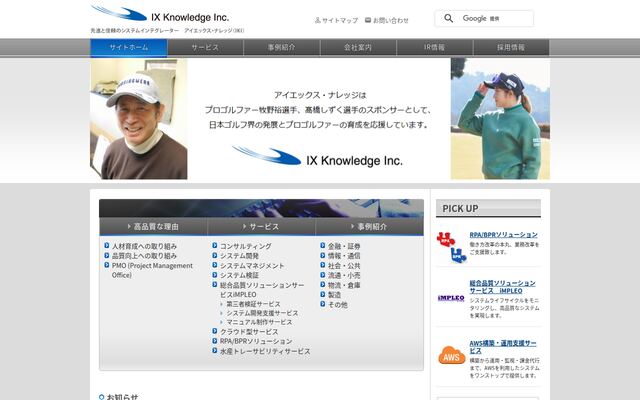The width and height of the screenshot is (640, 400).
Task: Open the 情報・通信 case link
Action: click(x=344, y=256)
